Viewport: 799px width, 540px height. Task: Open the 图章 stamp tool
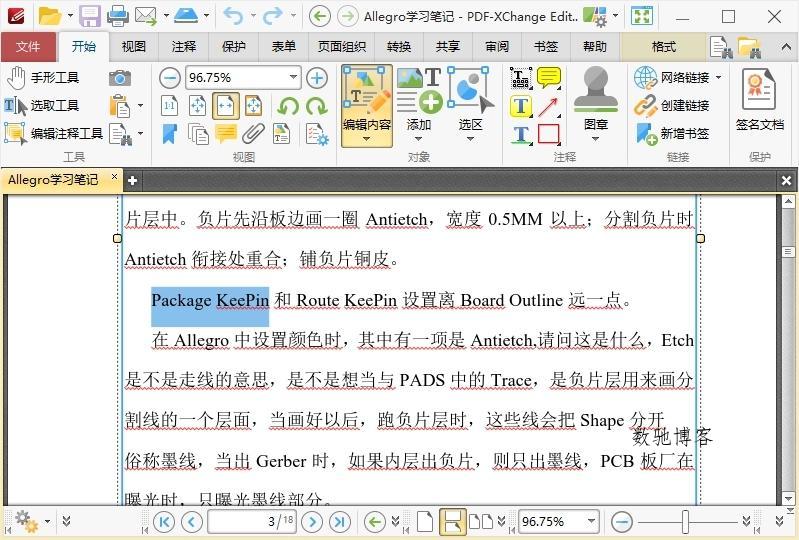pyautogui.click(x=596, y=97)
